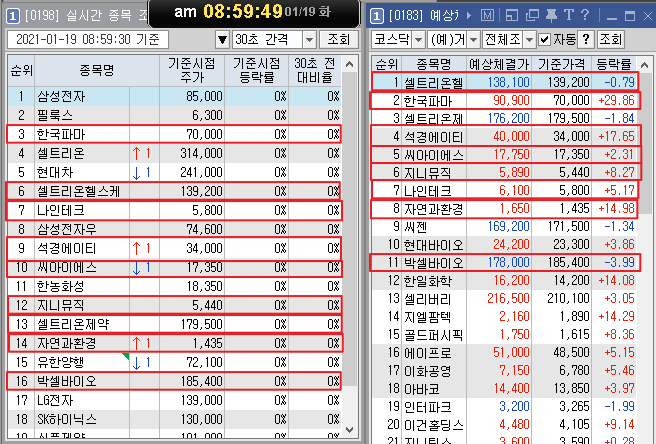Click the window layout icon in the 0183 title bar
Image resolution: width=656 pixels, height=444 pixels.
click(x=512, y=16)
